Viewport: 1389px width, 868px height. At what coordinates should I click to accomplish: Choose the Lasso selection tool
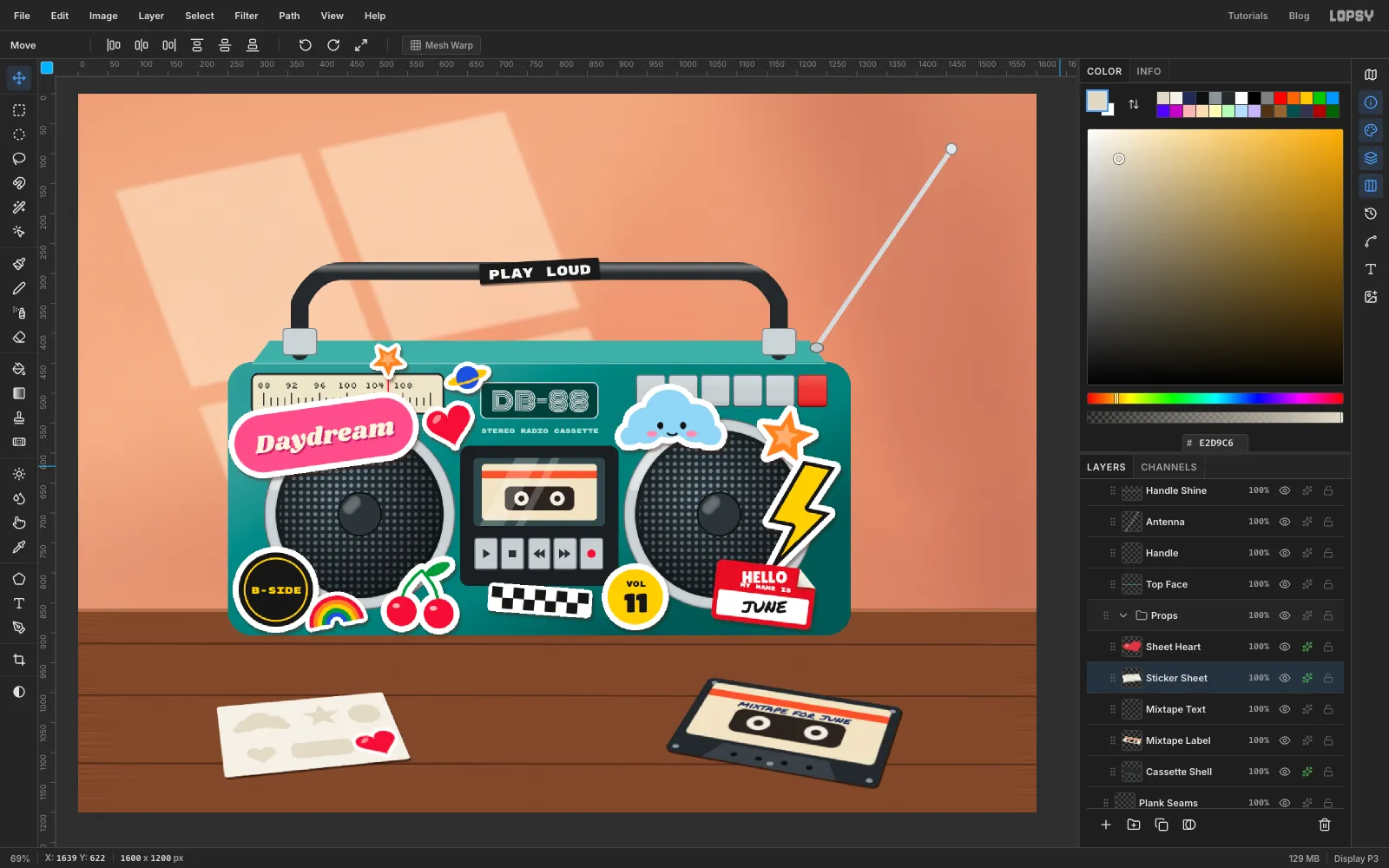[x=19, y=159]
